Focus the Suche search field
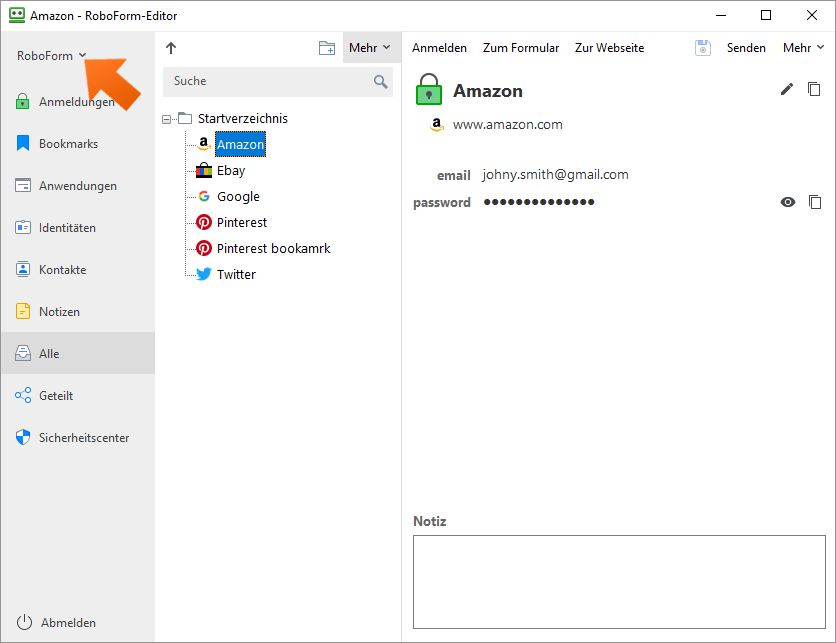This screenshot has width=836, height=643. click(x=278, y=82)
